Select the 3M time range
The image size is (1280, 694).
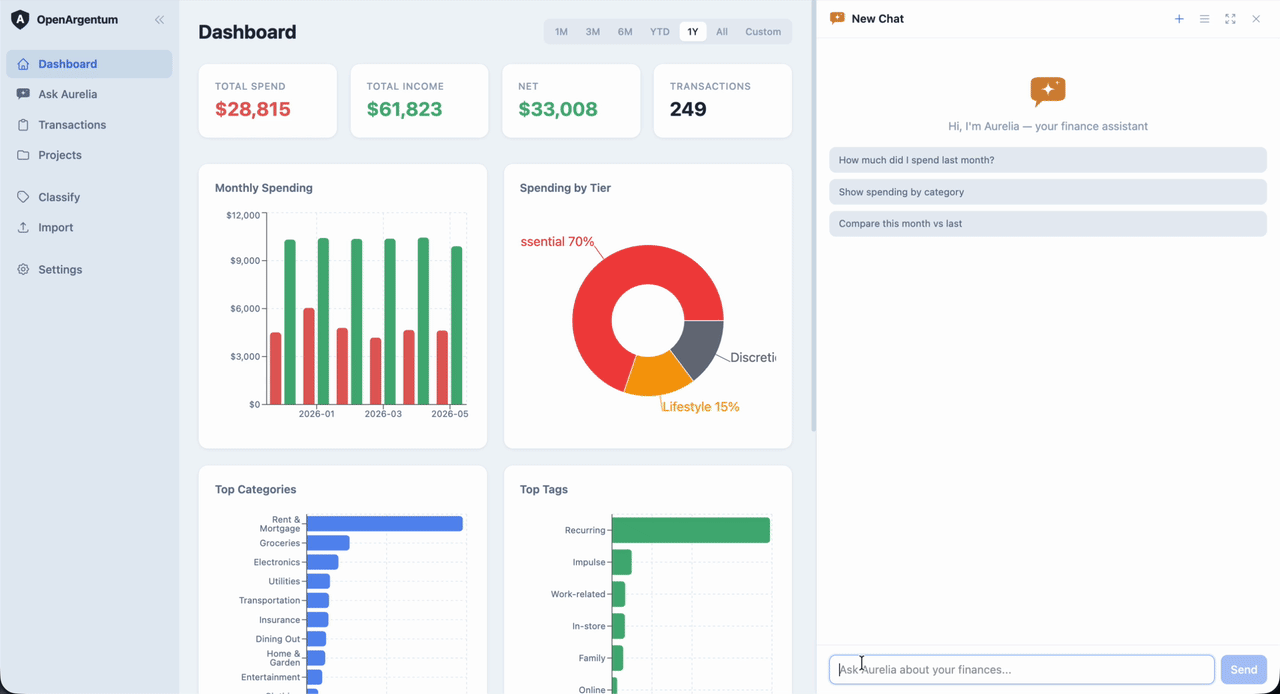click(x=593, y=32)
